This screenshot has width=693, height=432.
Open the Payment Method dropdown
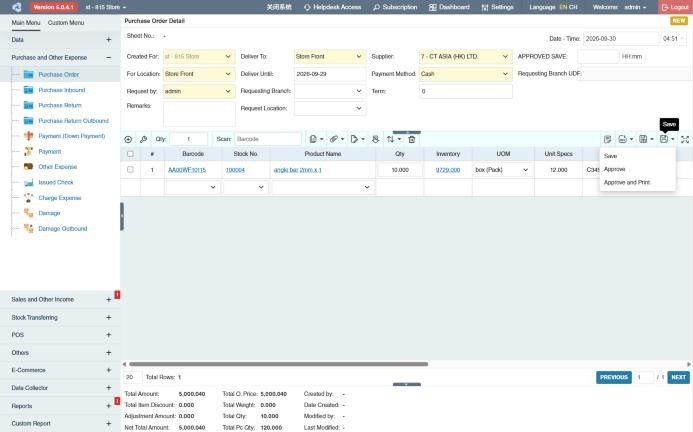click(465, 74)
